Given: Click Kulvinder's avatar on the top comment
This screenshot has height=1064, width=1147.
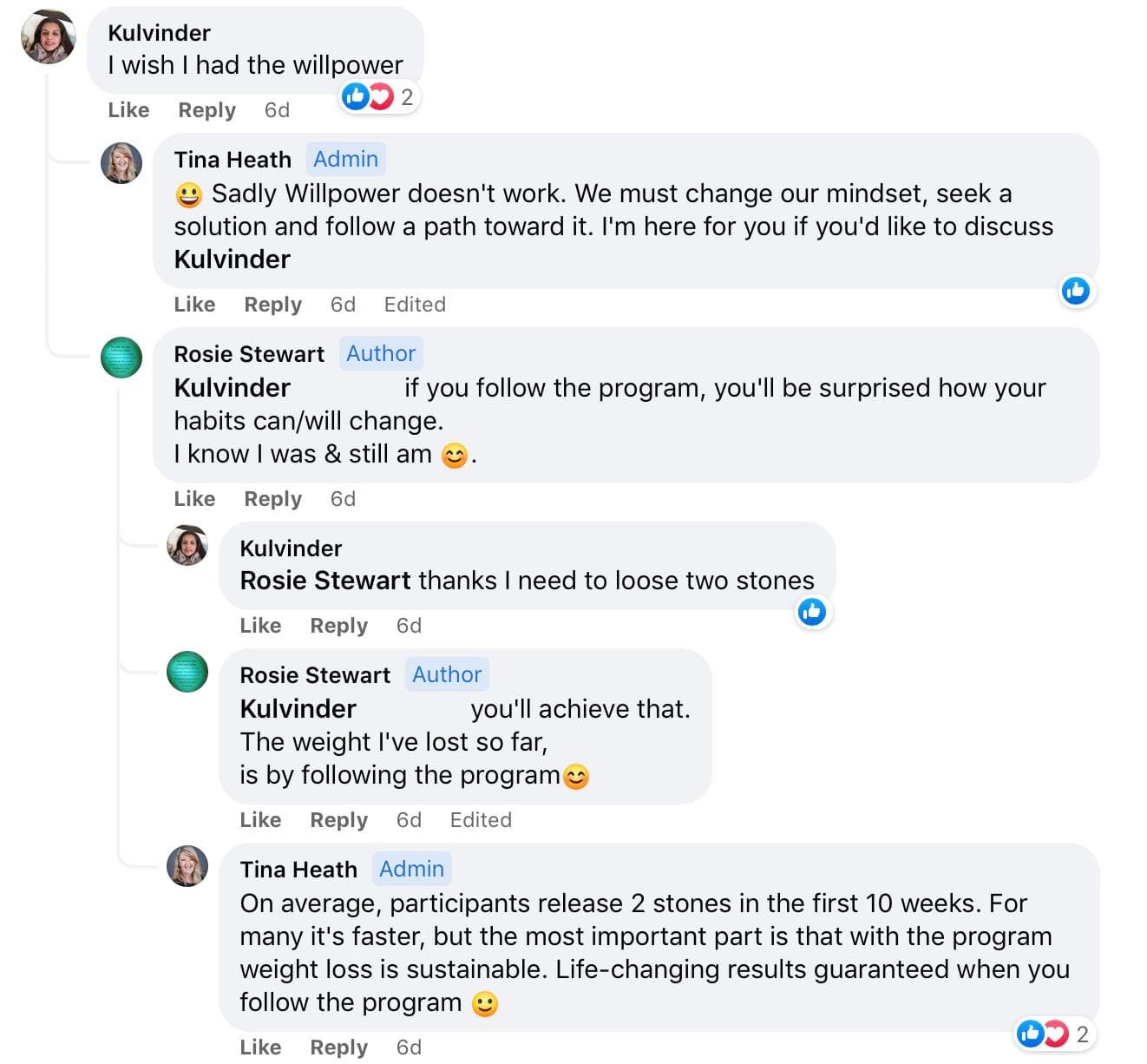Looking at the screenshot, I should pyautogui.click(x=49, y=37).
